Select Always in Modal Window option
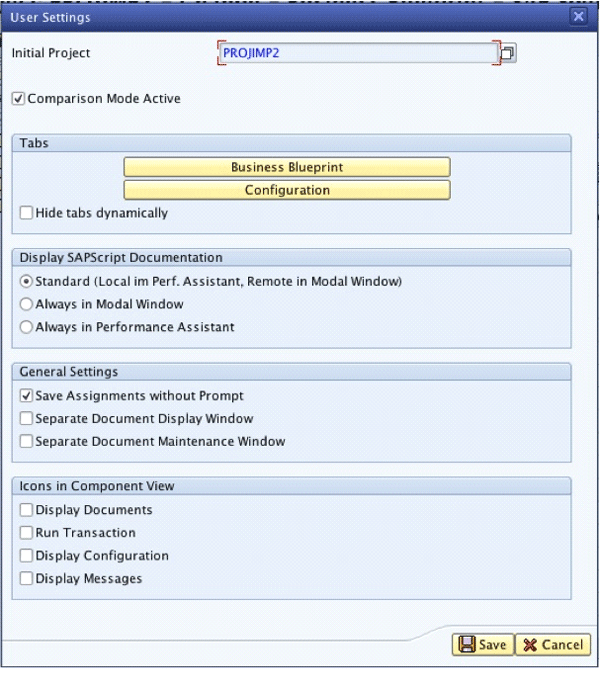Image resolution: width=600 pixels, height=688 pixels. coord(27,304)
